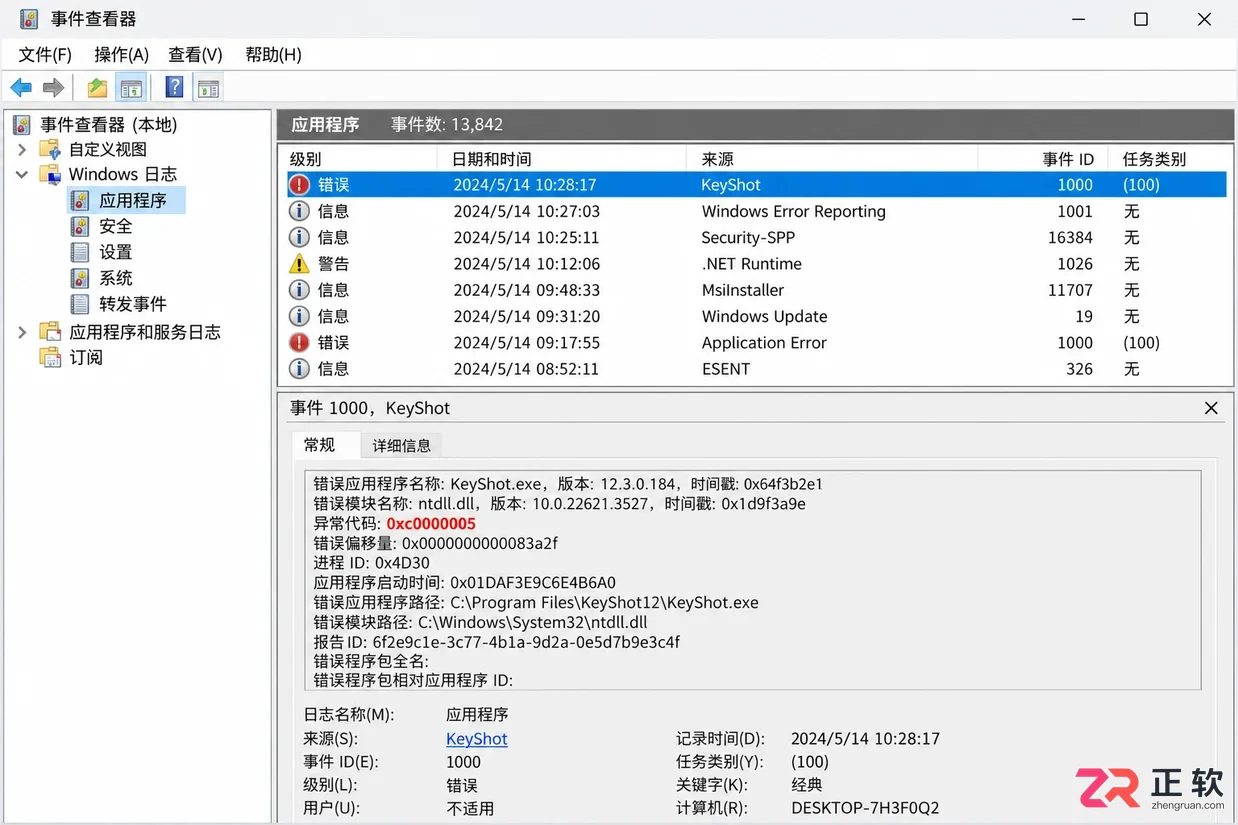Sort by the 日期和时间 column header

pyautogui.click(x=562, y=159)
